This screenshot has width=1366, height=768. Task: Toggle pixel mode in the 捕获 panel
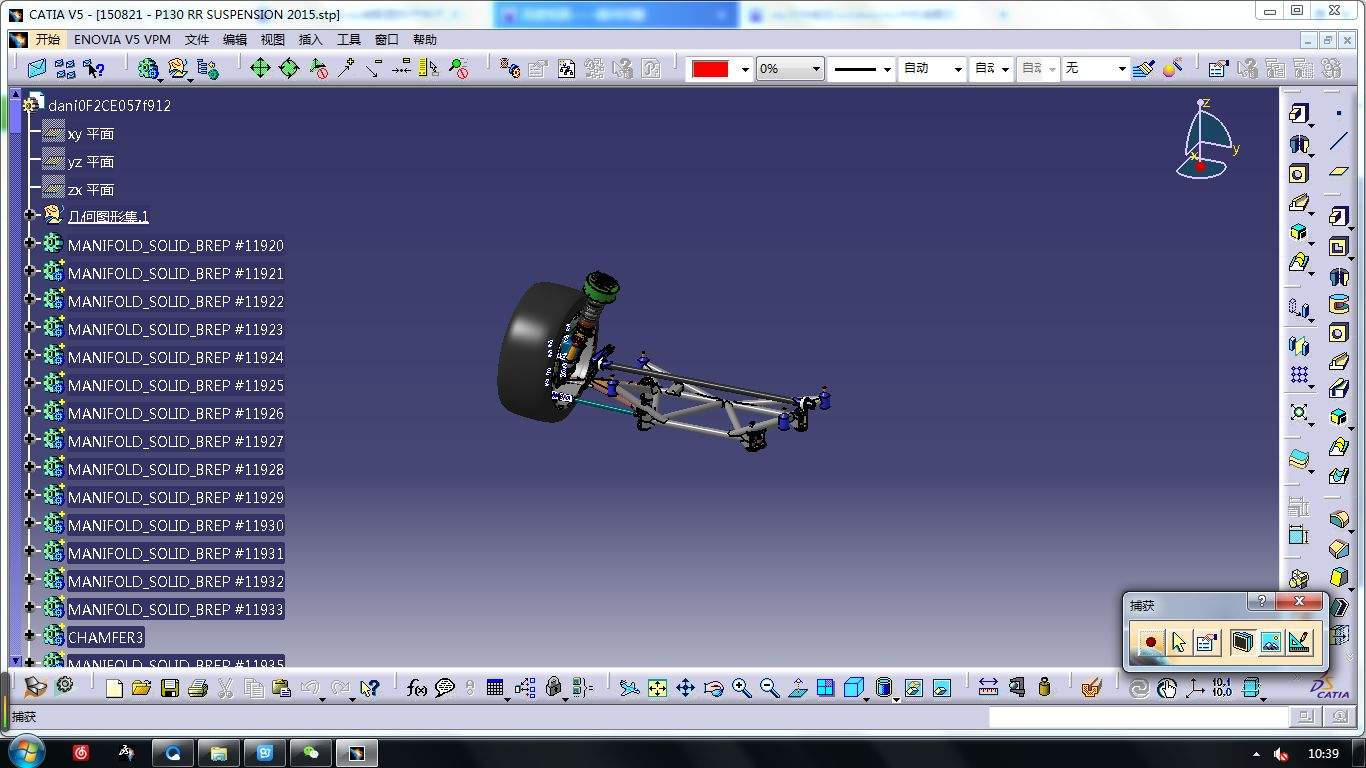pyautogui.click(x=1271, y=643)
